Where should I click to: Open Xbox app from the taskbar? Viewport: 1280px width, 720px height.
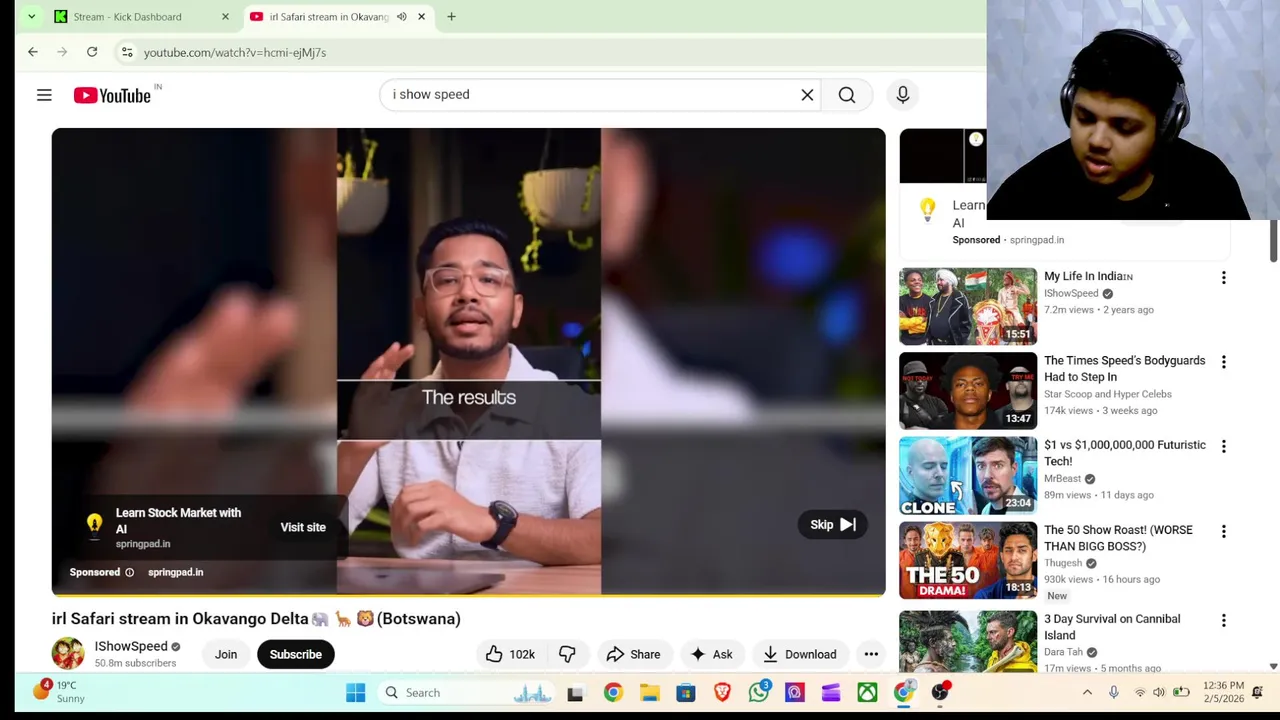point(867,692)
